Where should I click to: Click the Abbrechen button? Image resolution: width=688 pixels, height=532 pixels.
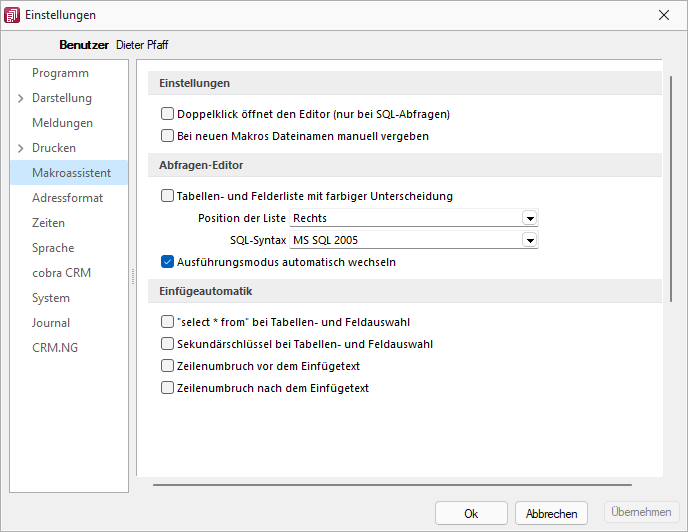coord(551,513)
